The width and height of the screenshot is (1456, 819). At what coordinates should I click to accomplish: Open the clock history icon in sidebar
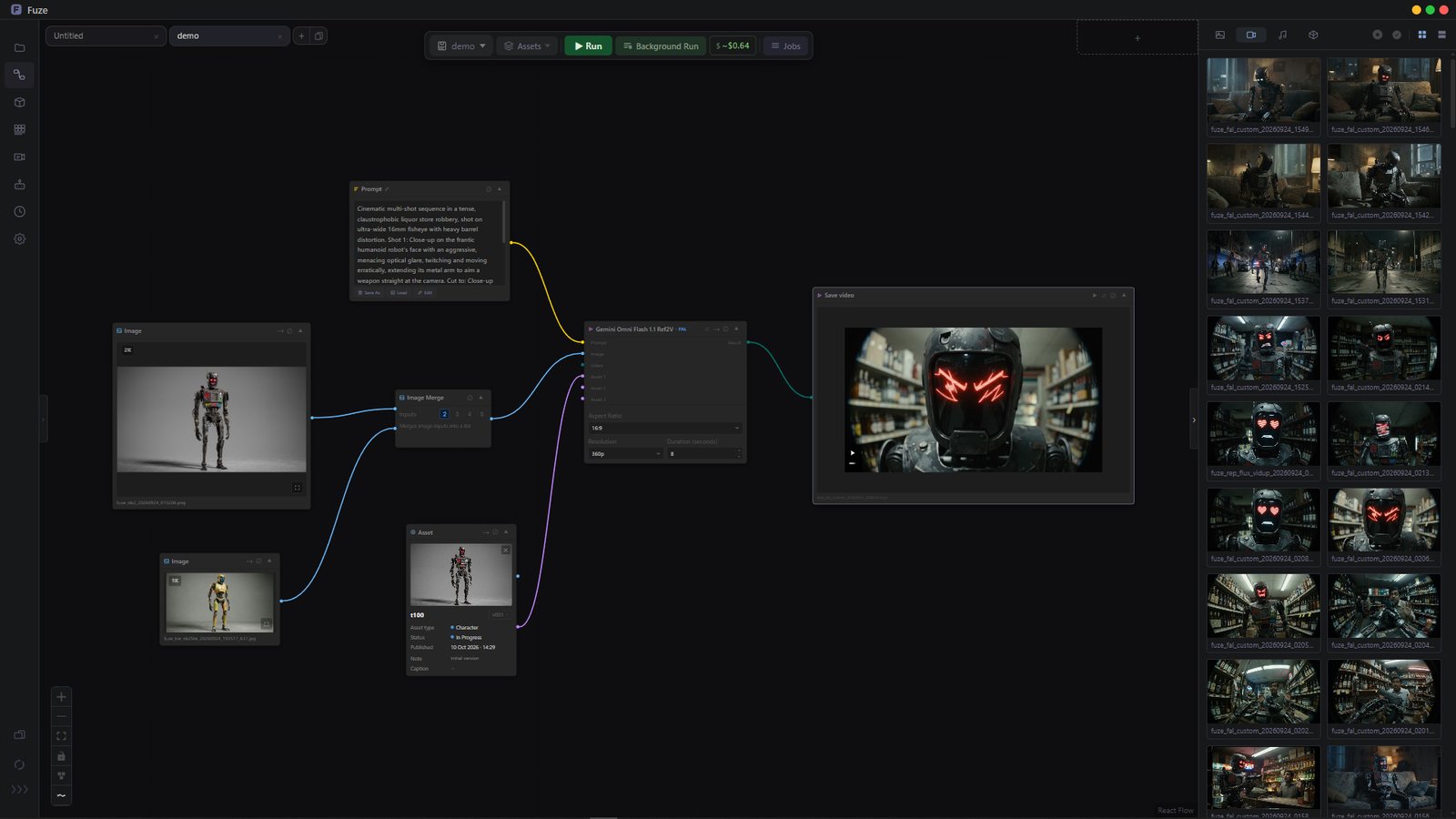(19, 211)
